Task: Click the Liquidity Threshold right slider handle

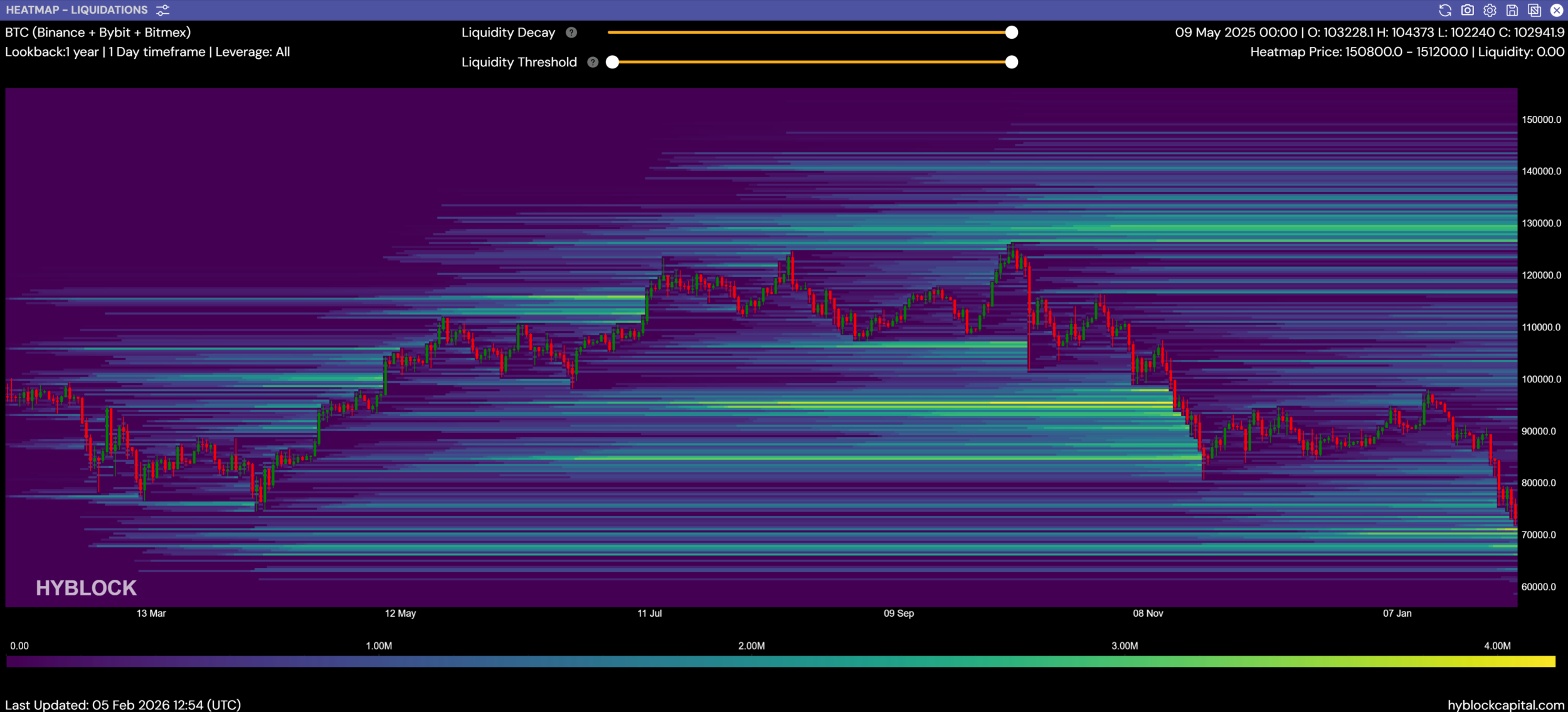Action: pos(1011,62)
